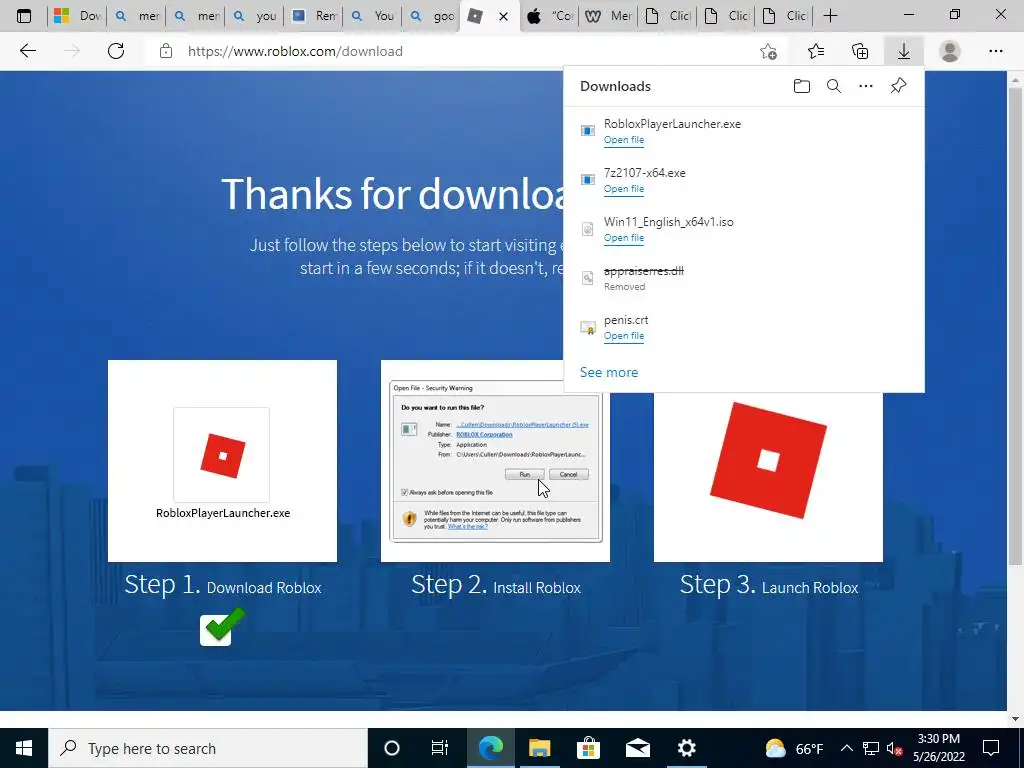The width and height of the screenshot is (1024, 768).
Task: Open file link under Win11_English_x64v1.iso
Action: (x=624, y=238)
